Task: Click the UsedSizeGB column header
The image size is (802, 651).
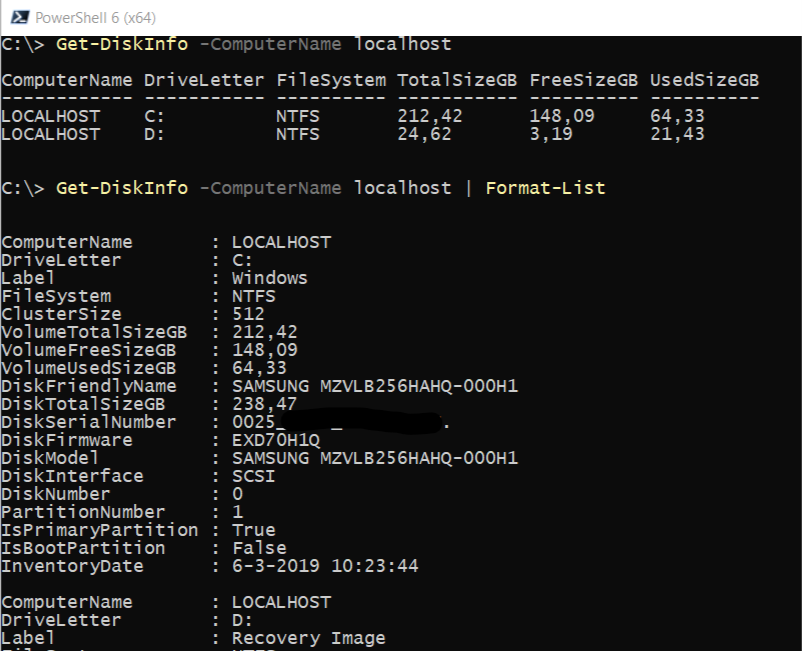Action: (704, 80)
